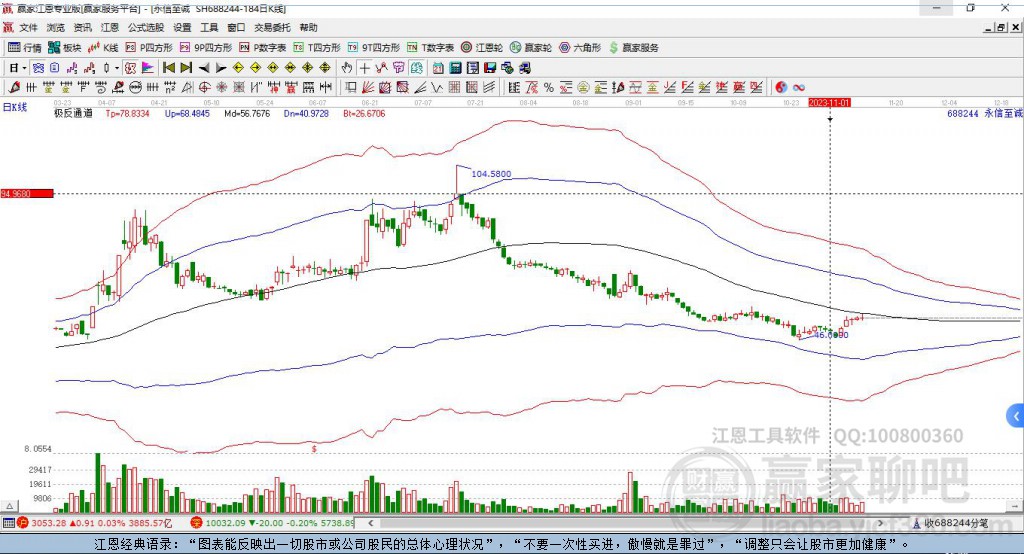Click the 沪 index 3053.28 status
1024x554 pixels.
coord(95,523)
